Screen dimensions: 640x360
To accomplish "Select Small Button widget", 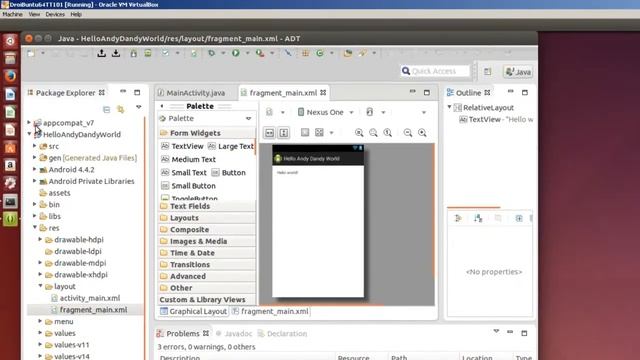I will (x=189, y=186).
